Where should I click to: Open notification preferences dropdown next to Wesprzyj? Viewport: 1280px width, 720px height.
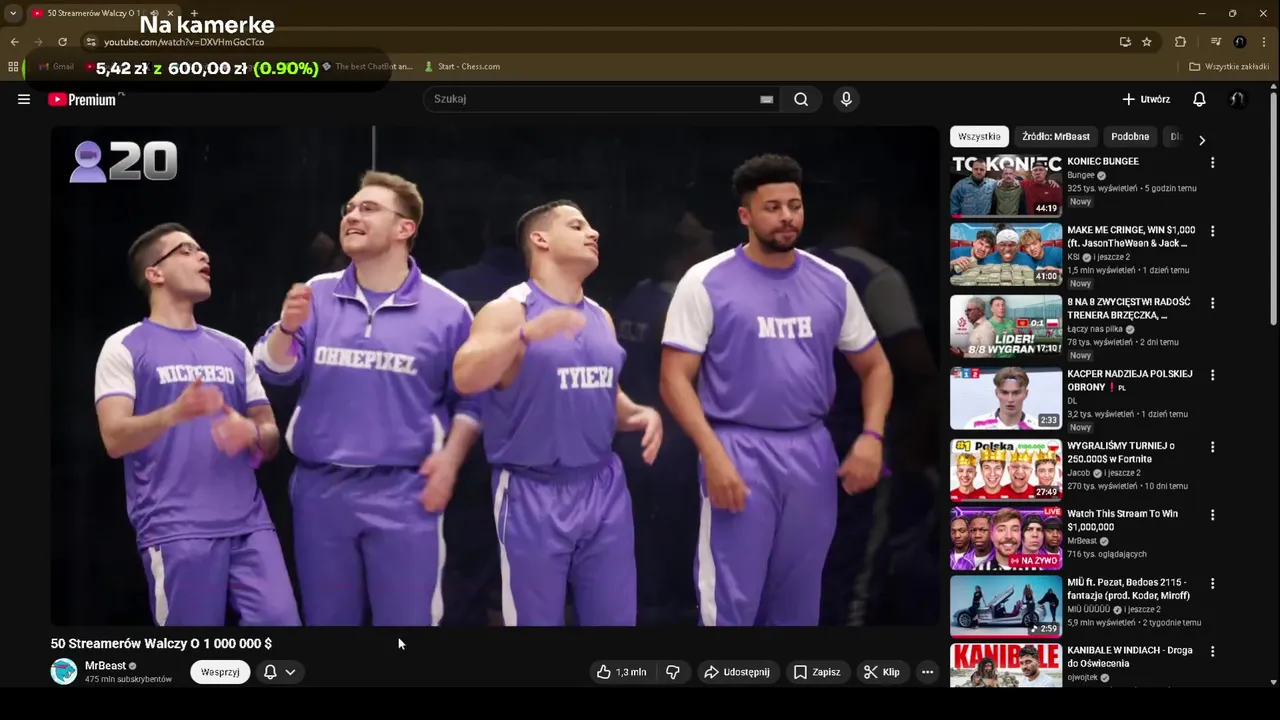[280, 672]
